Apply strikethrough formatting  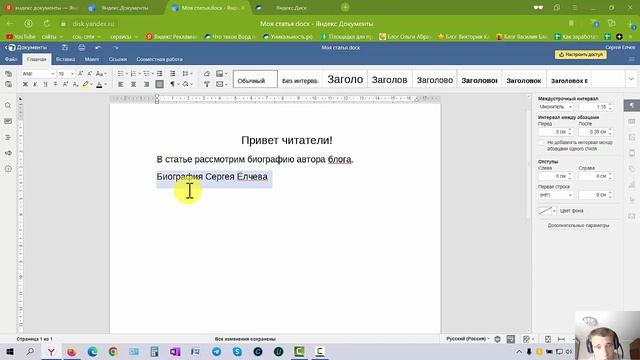tap(56, 84)
